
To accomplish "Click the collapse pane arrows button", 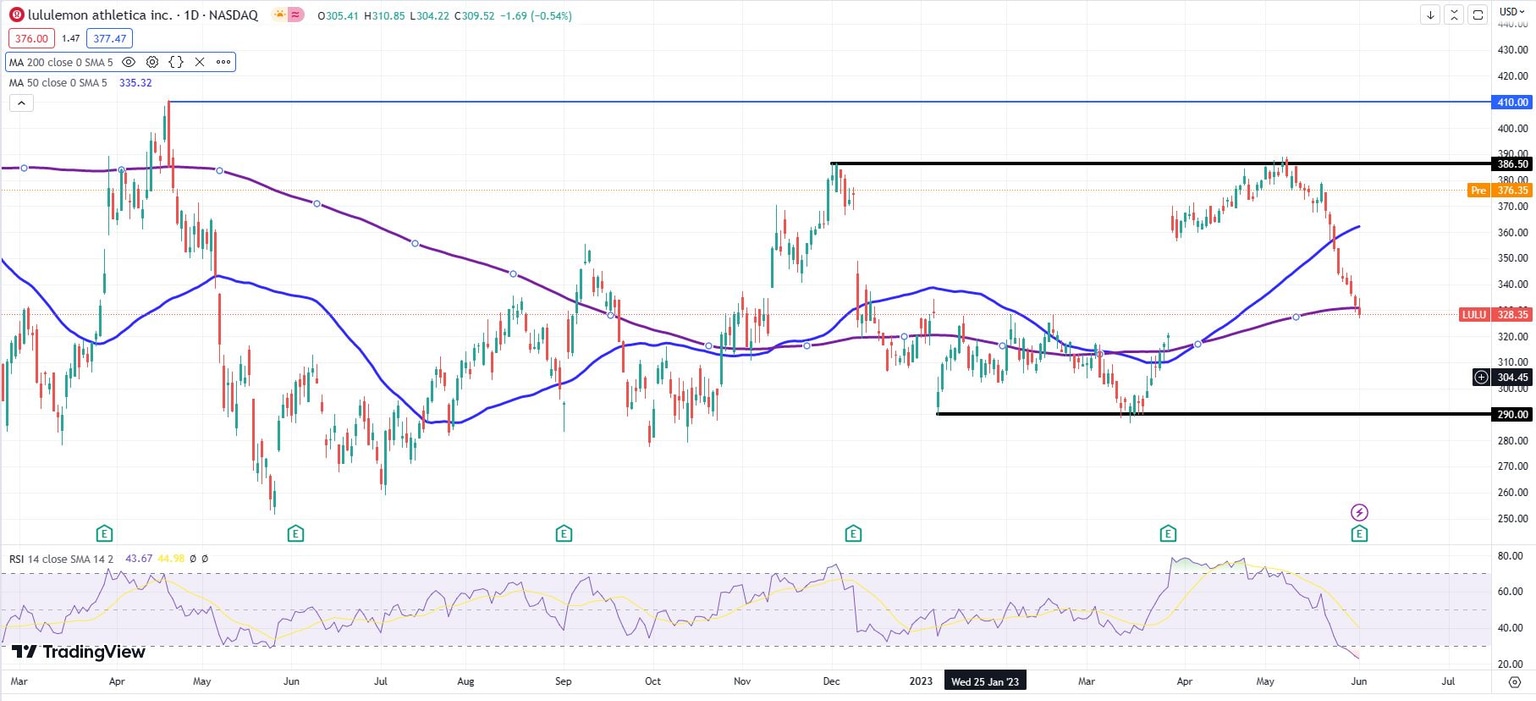I will pyautogui.click(x=1454, y=14).
